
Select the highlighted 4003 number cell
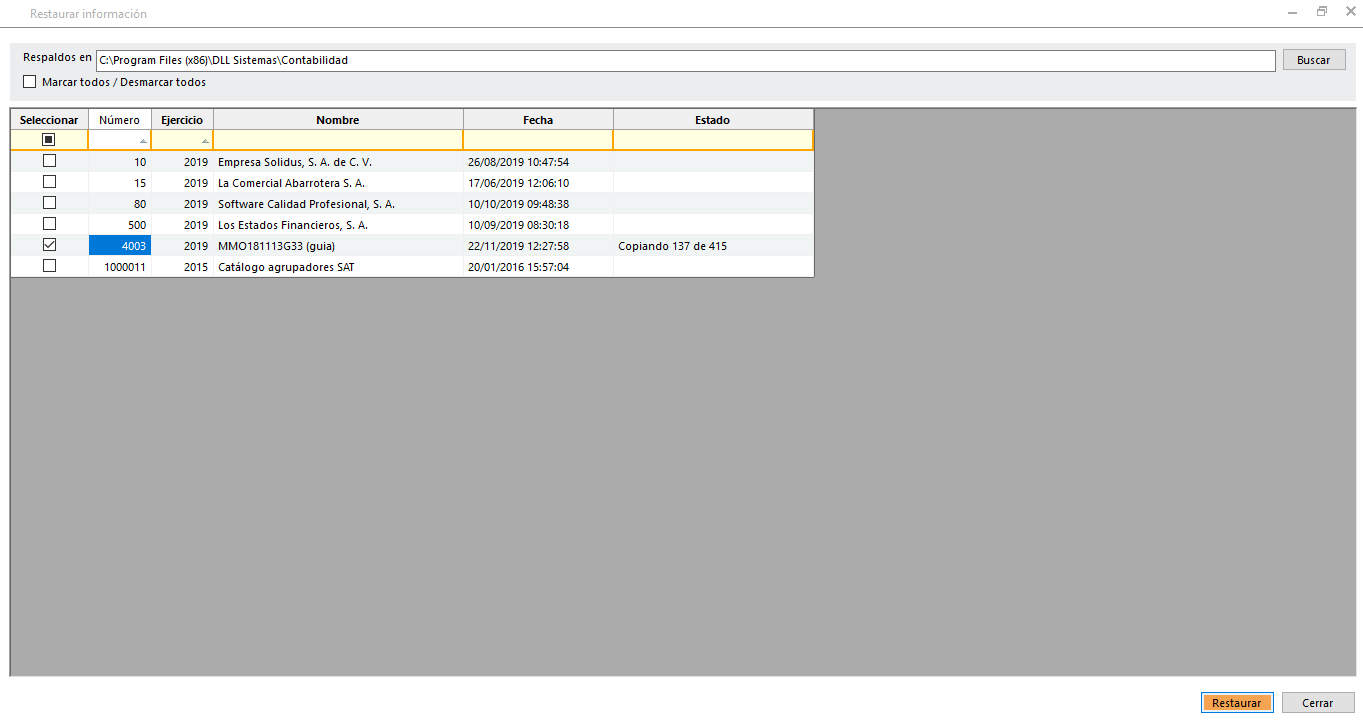click(120, 246)
